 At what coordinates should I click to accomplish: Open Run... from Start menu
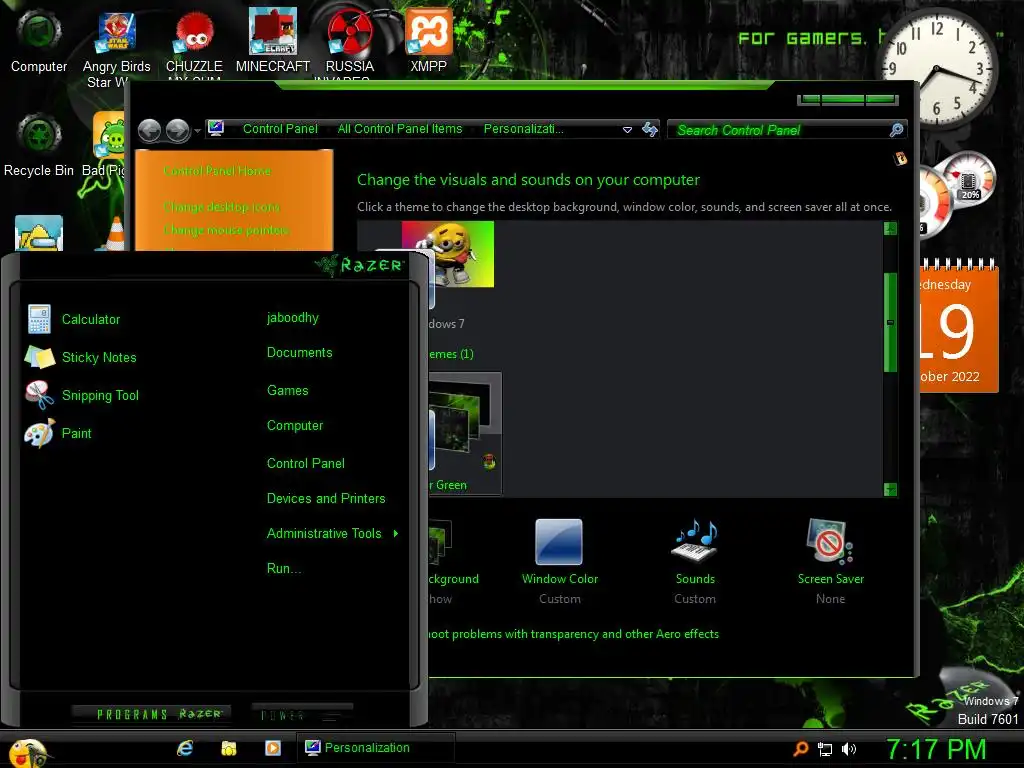click(283, 568)
